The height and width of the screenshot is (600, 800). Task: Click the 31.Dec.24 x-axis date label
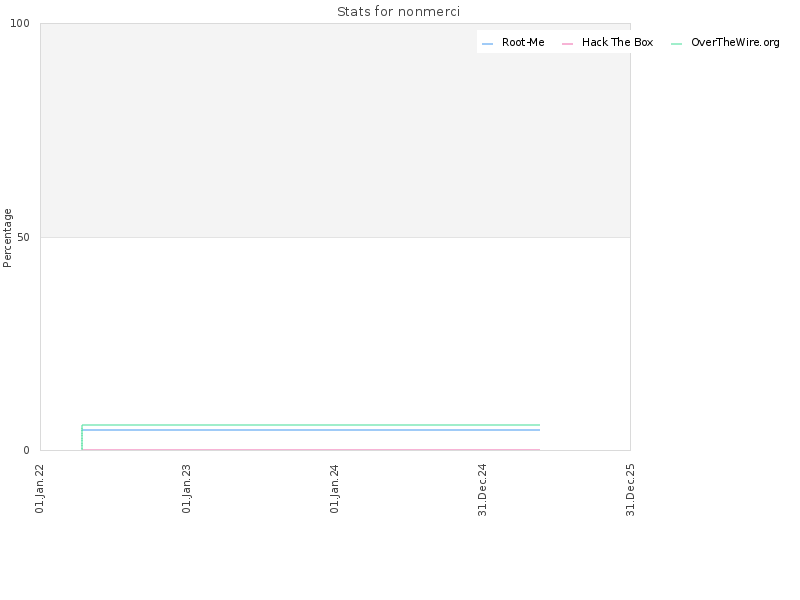(x=482, y=490)
